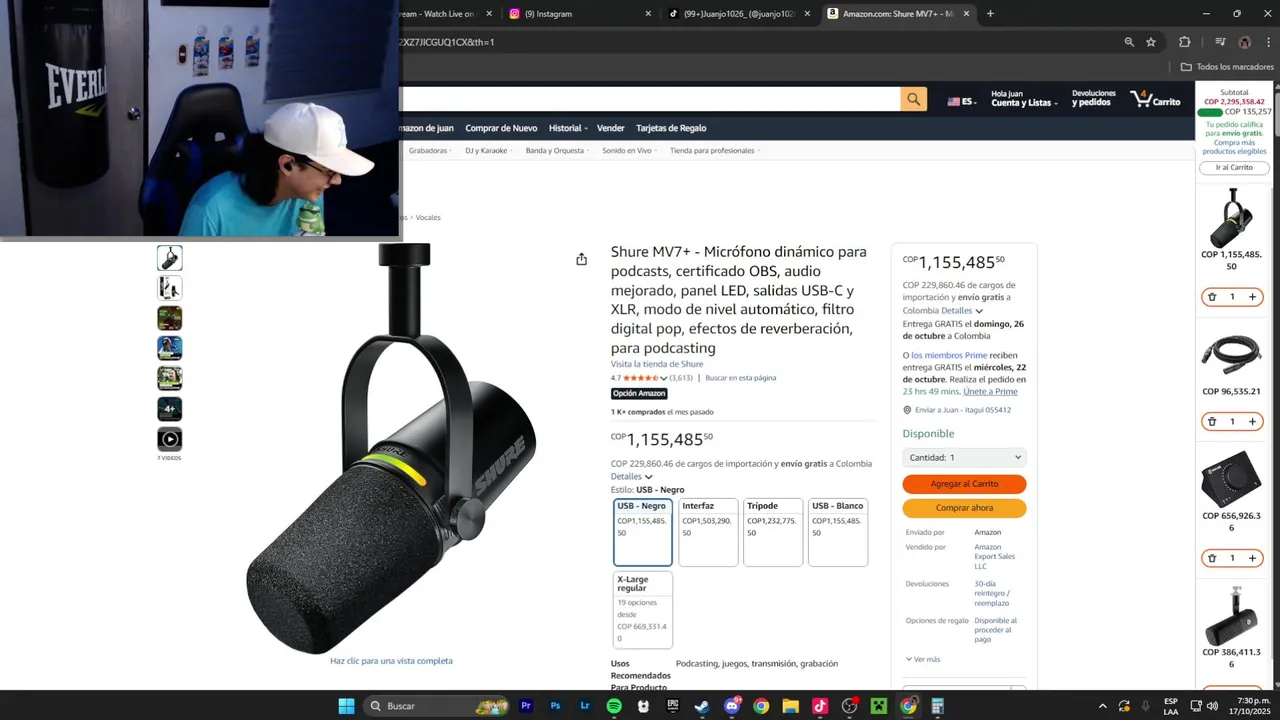
Task: Click the share icon above the product image
Action: pos(581,259)
